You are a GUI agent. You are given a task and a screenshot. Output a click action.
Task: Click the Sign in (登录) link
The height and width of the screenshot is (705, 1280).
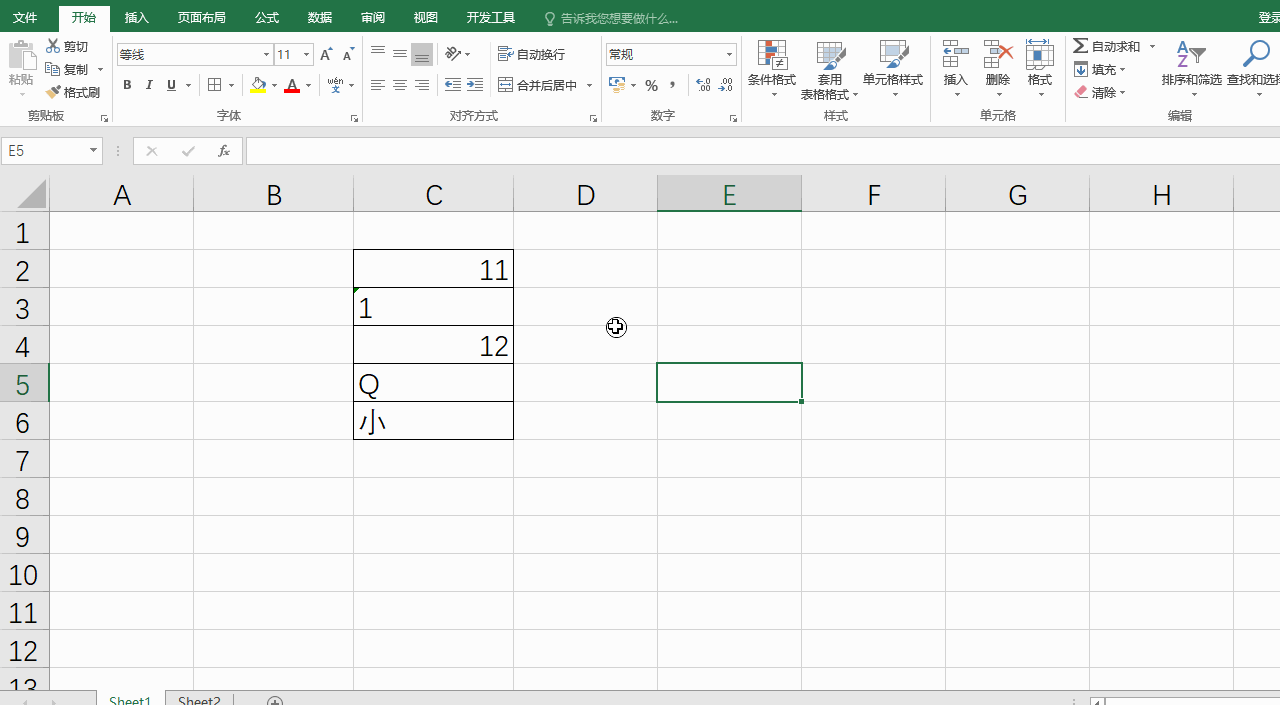click(1268, 18)
